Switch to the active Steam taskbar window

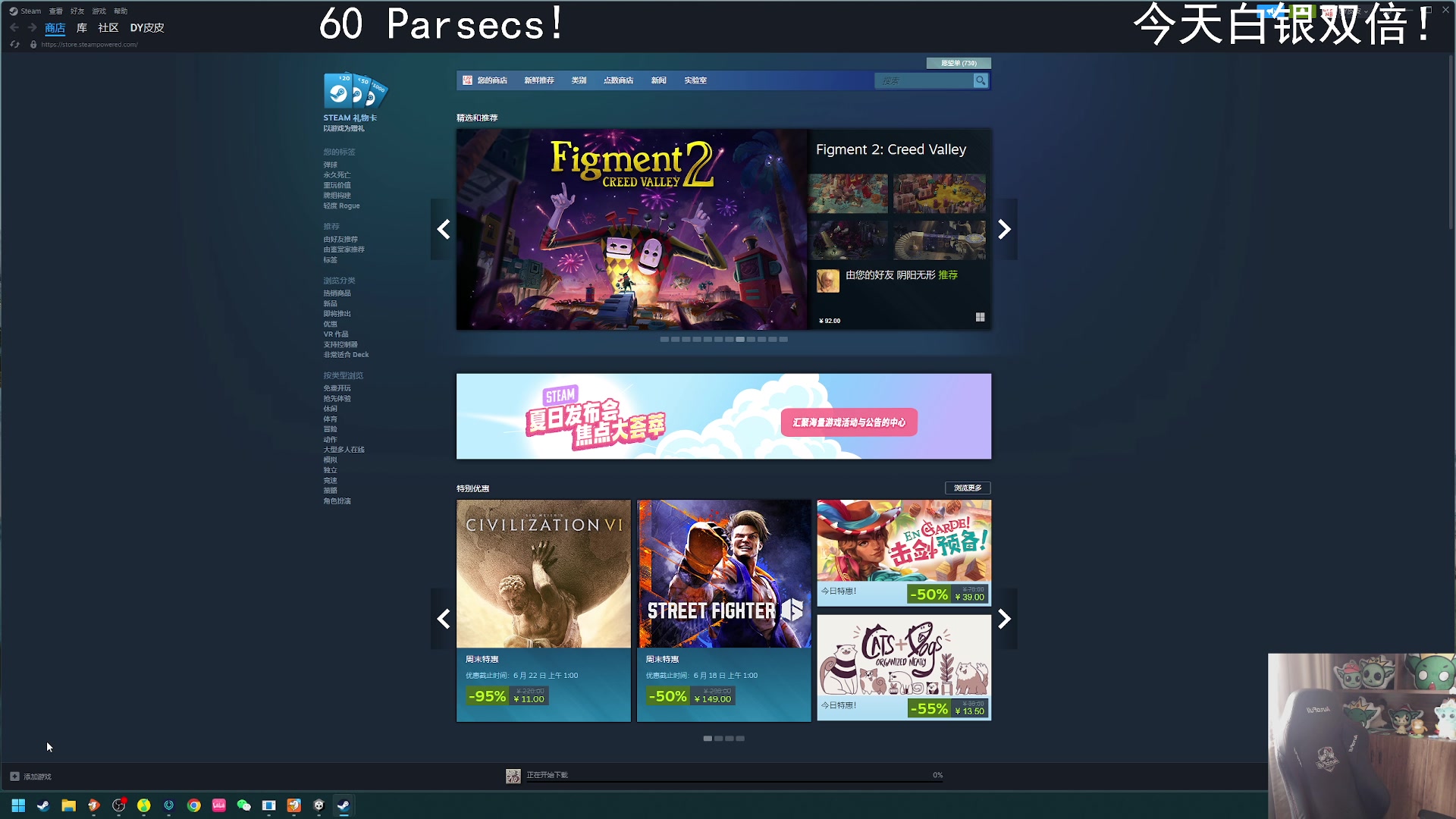[x=344, y=805]
